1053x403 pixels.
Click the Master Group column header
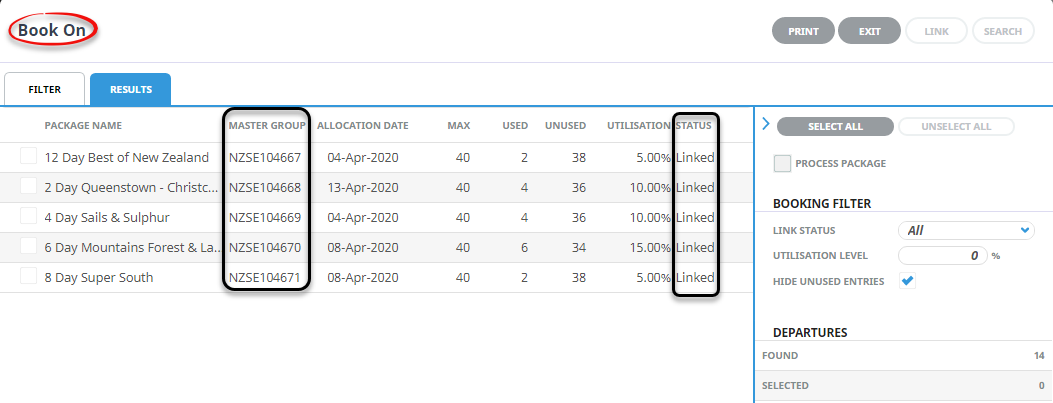tap(265, 126)
